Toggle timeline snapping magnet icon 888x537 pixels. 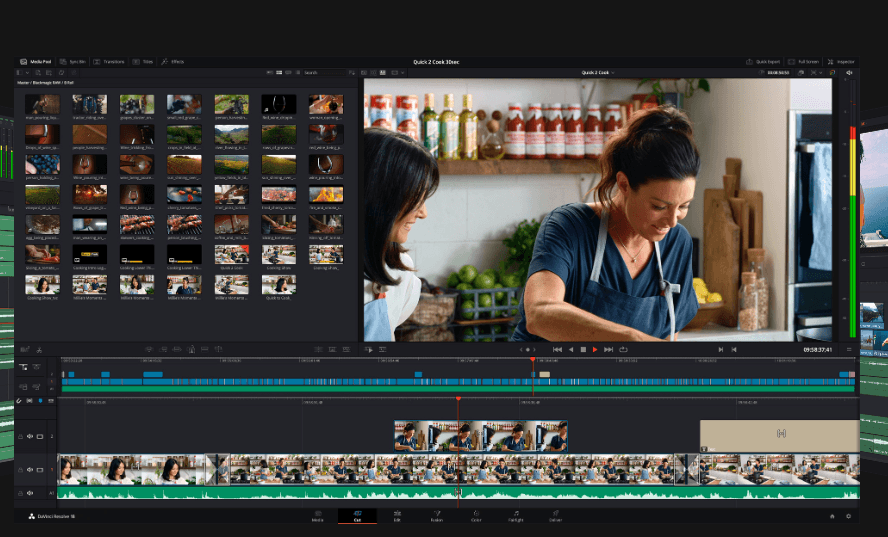click(x=19, y=400)
